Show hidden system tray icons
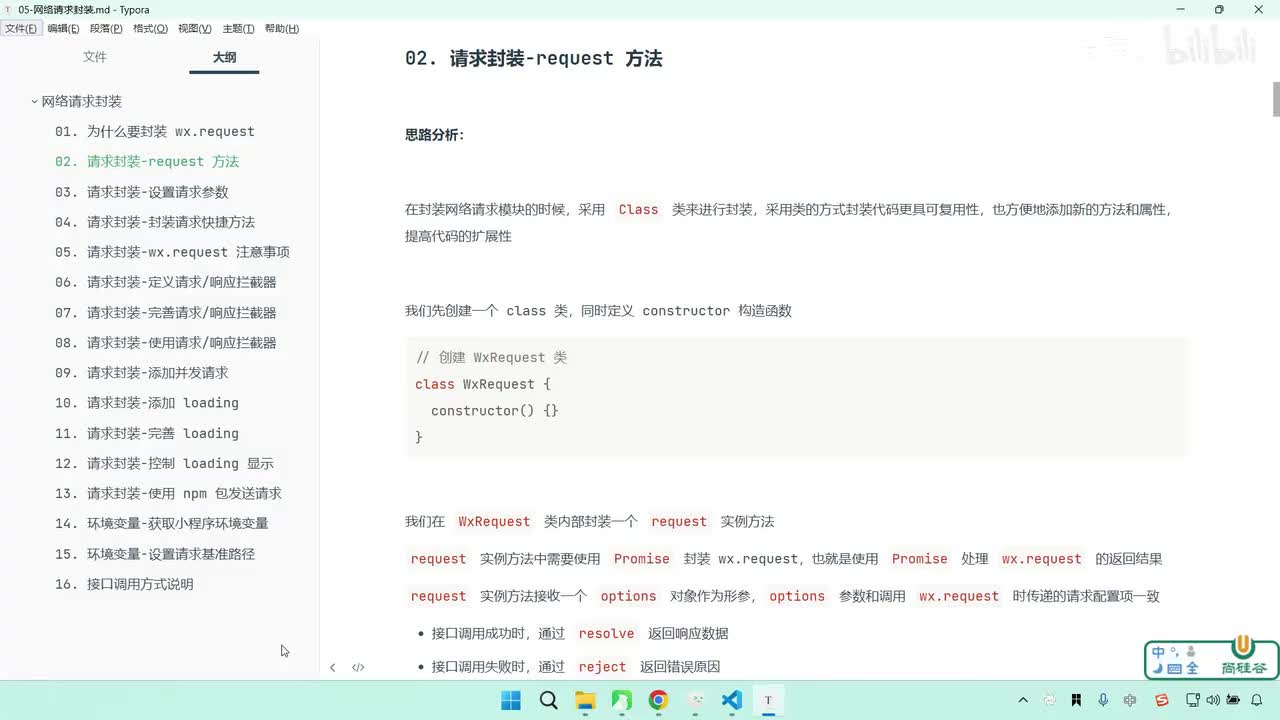The image size is (1280, 720). tap(1023, 700)
